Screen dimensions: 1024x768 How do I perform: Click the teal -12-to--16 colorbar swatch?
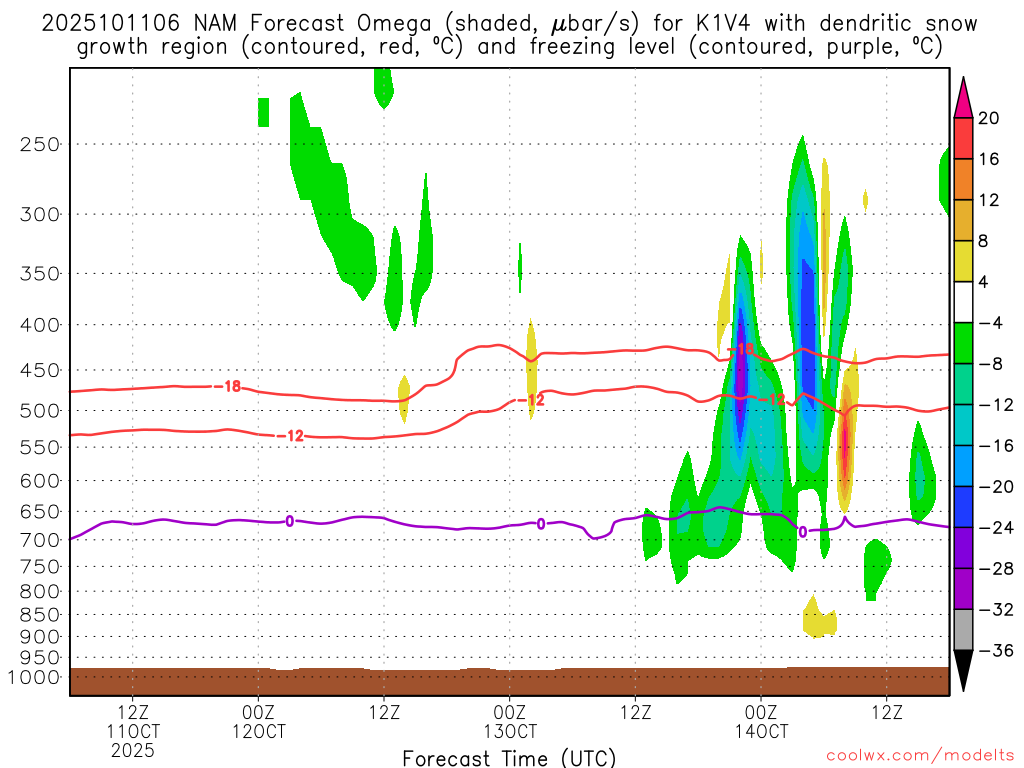(x=963, y=425)
